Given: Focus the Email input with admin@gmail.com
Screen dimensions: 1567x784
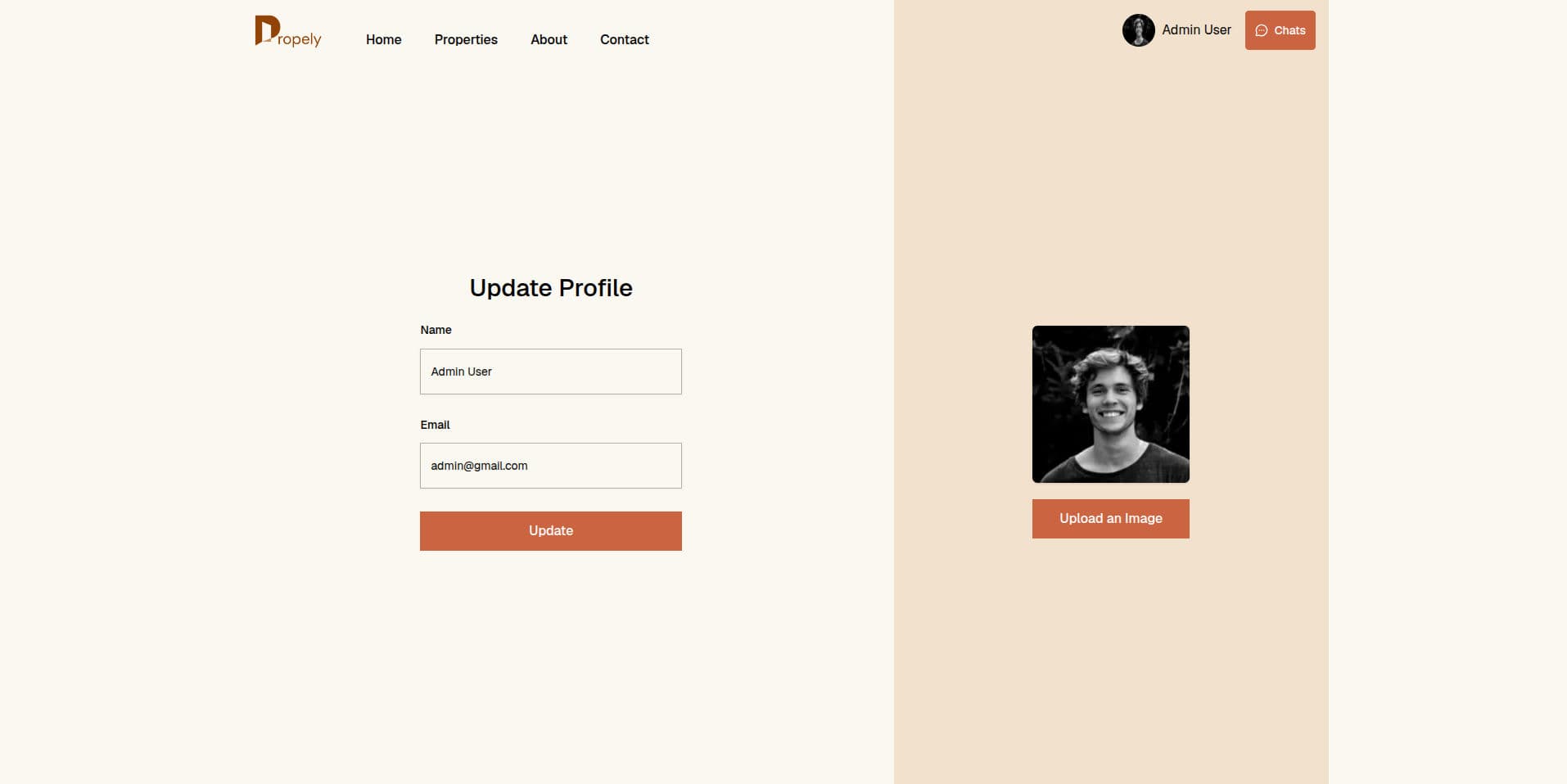Looking at the screenshot, I should [x=551, y=466].
